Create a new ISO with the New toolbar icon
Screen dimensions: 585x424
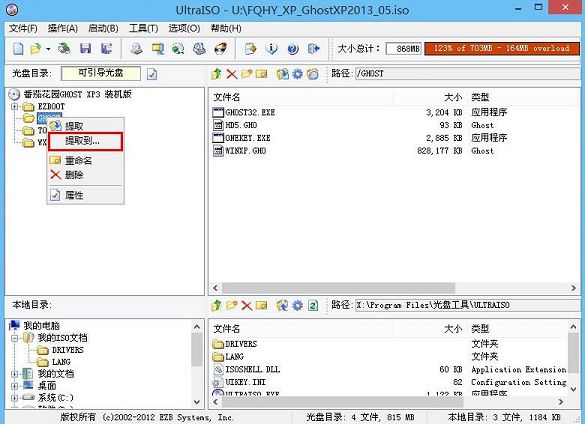(x=18, y=49)
